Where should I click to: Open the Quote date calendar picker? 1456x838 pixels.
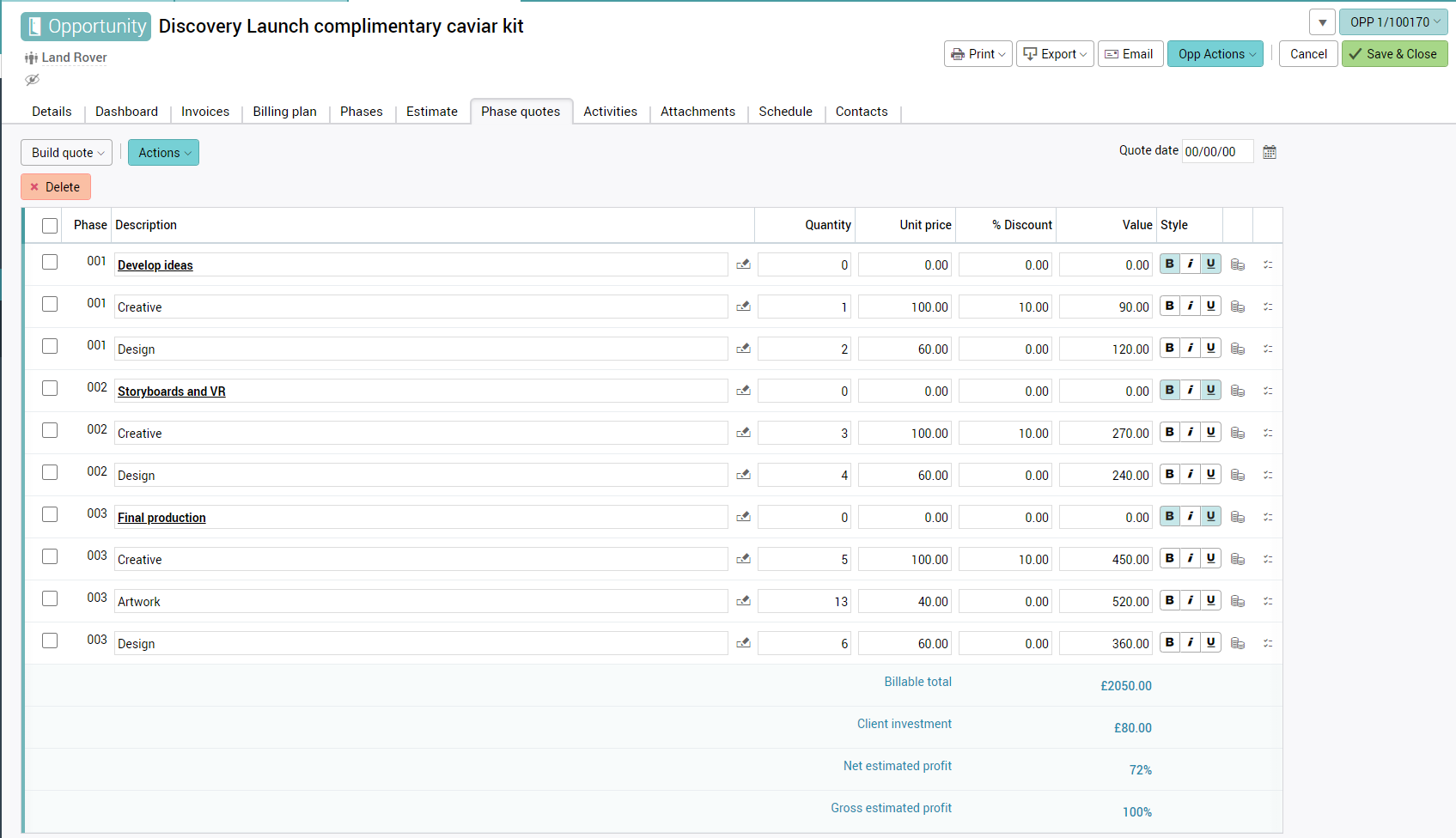pyautogui.click(x=1269, y=152)
